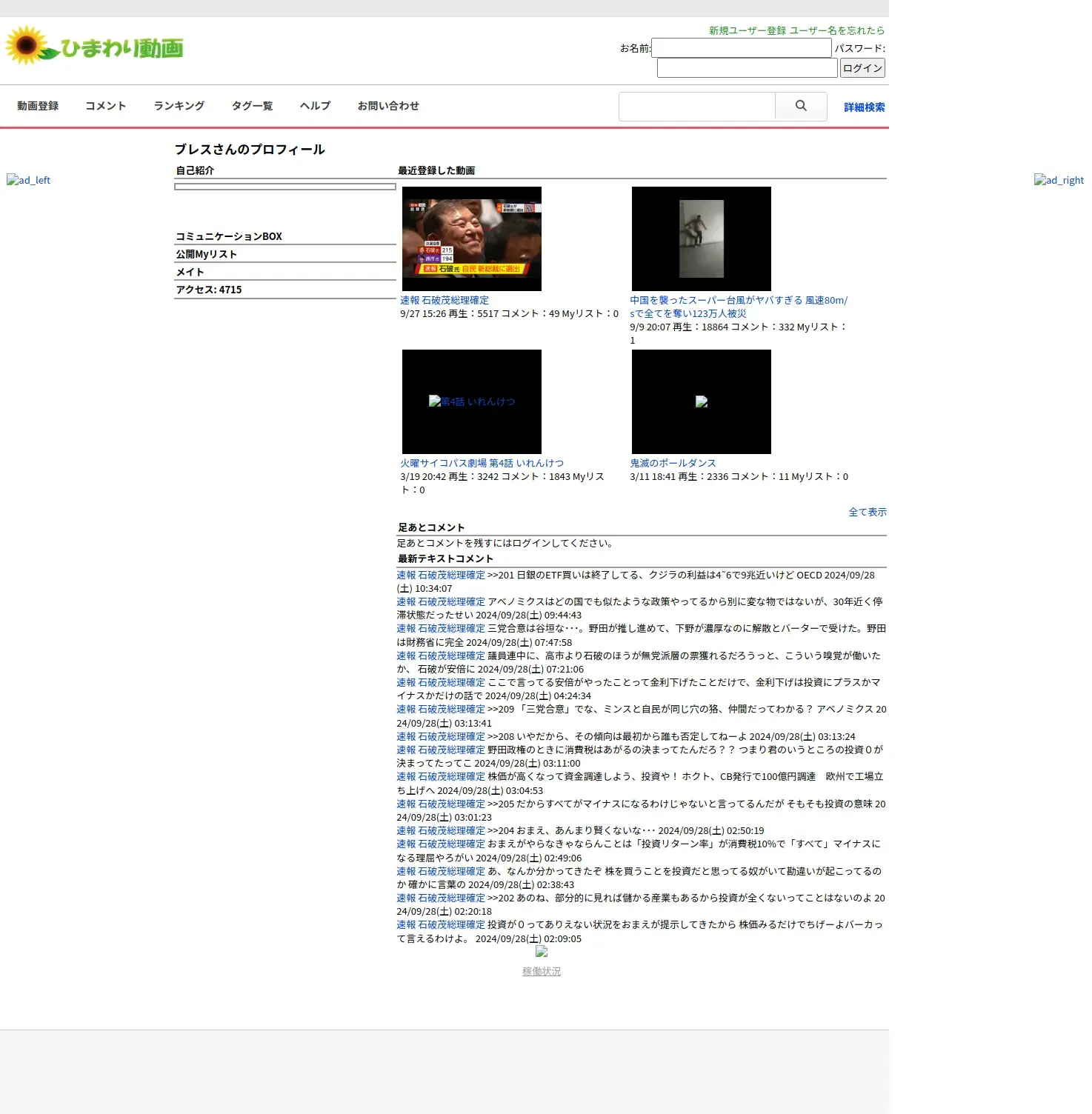Open comment link mentioning >>205
Viewport: 1092px width, 1114px height.
(x=441, y=804)
